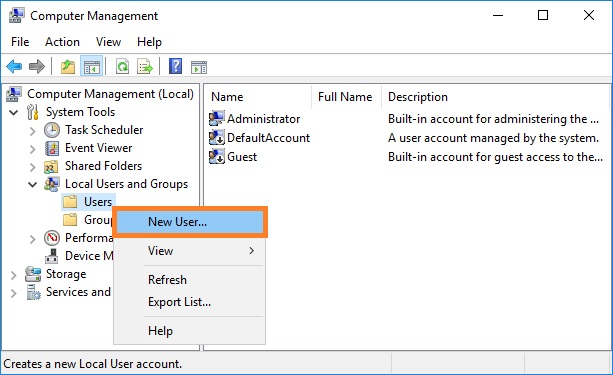
Task: Click the Computer Management (Local) root icon
Action: point(14,94)
